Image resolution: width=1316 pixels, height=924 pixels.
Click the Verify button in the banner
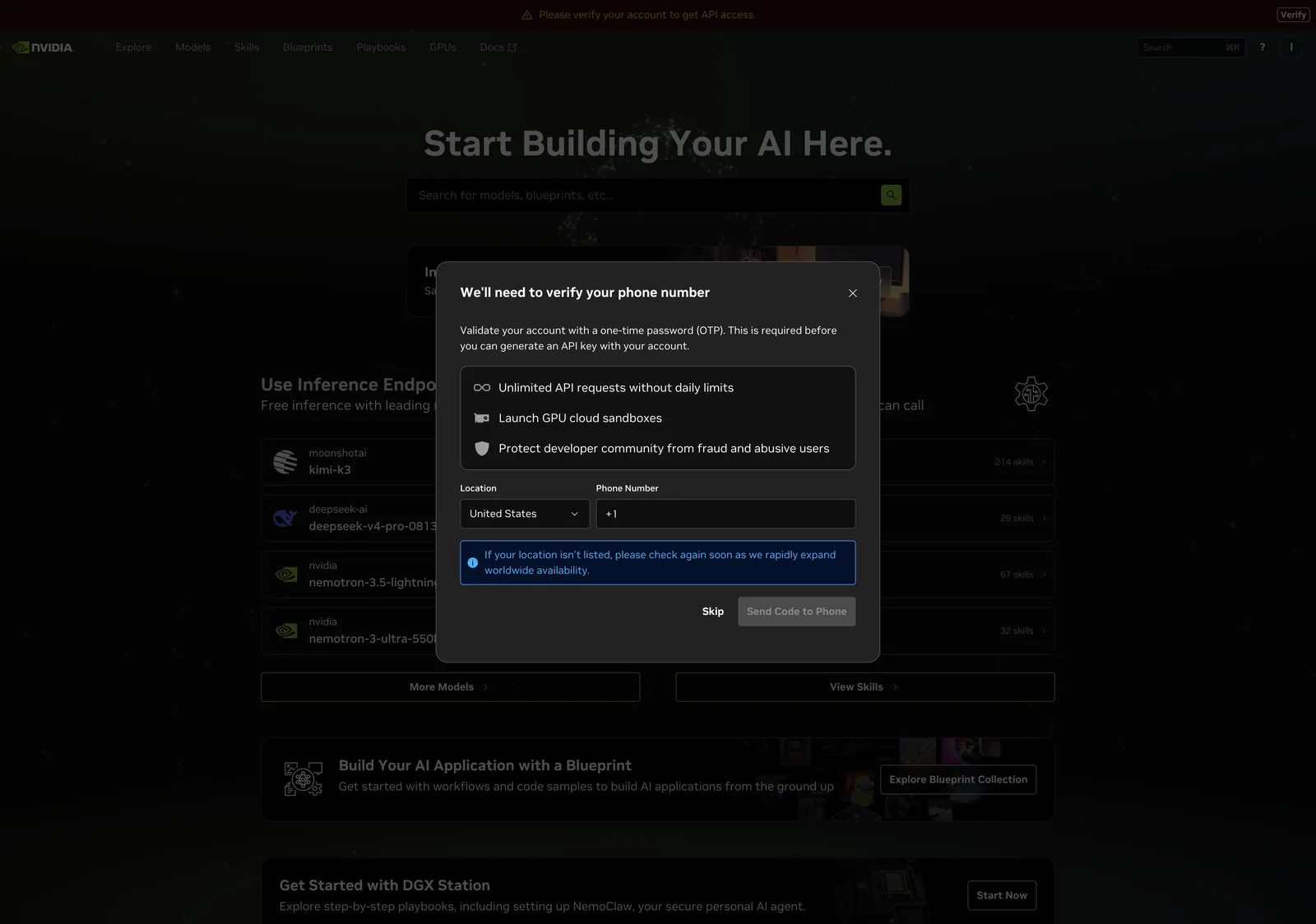1293,15
